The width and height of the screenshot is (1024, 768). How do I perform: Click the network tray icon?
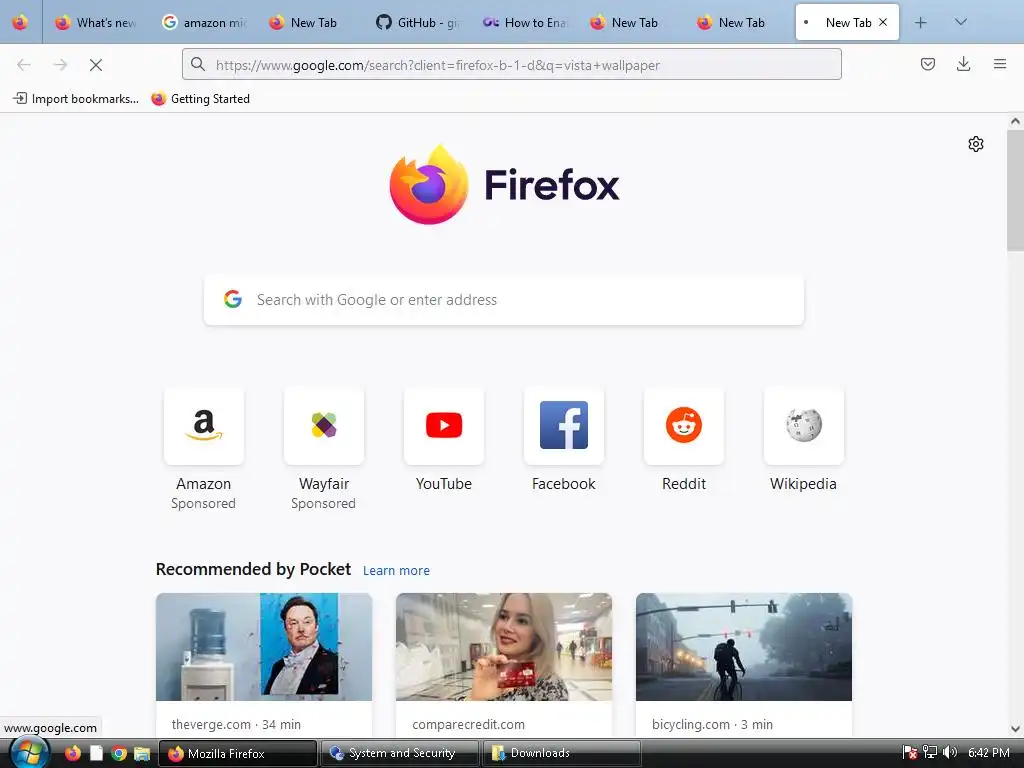click(930, 752)
